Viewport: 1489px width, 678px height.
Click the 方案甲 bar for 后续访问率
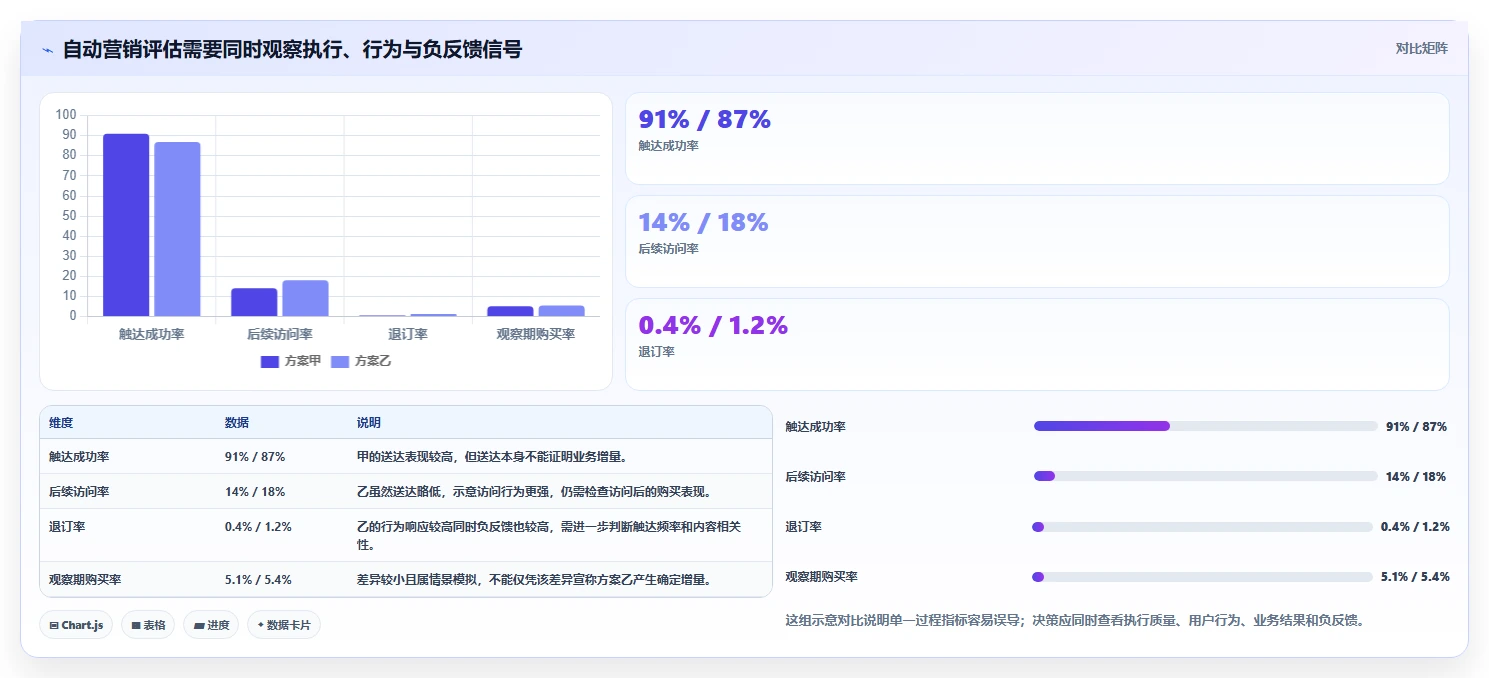pos(254,302)
